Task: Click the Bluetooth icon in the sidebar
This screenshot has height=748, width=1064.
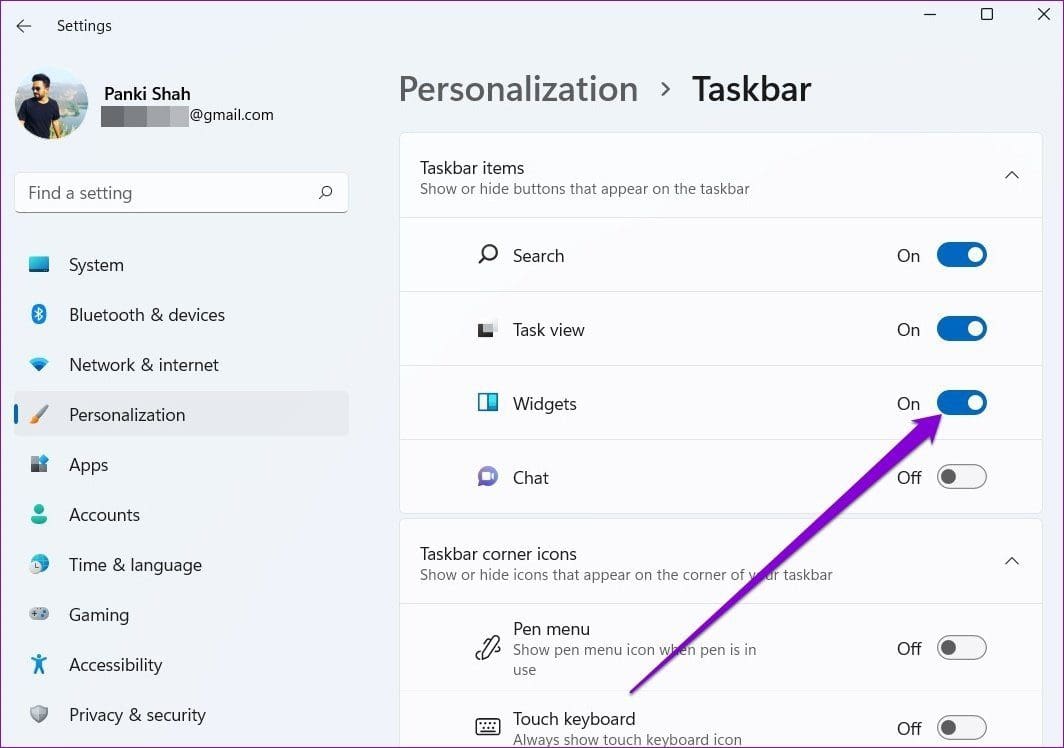Action: (x=38, y=314)
